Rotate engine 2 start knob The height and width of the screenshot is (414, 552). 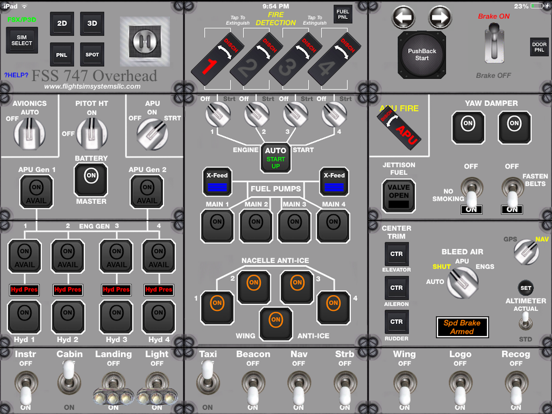[x=257, y=114]
